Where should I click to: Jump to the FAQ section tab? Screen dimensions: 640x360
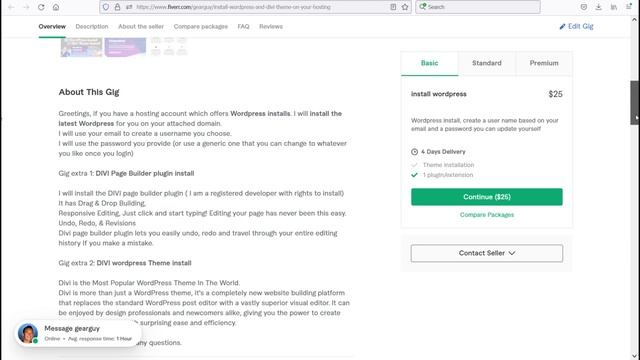click(x=243, y=27)
